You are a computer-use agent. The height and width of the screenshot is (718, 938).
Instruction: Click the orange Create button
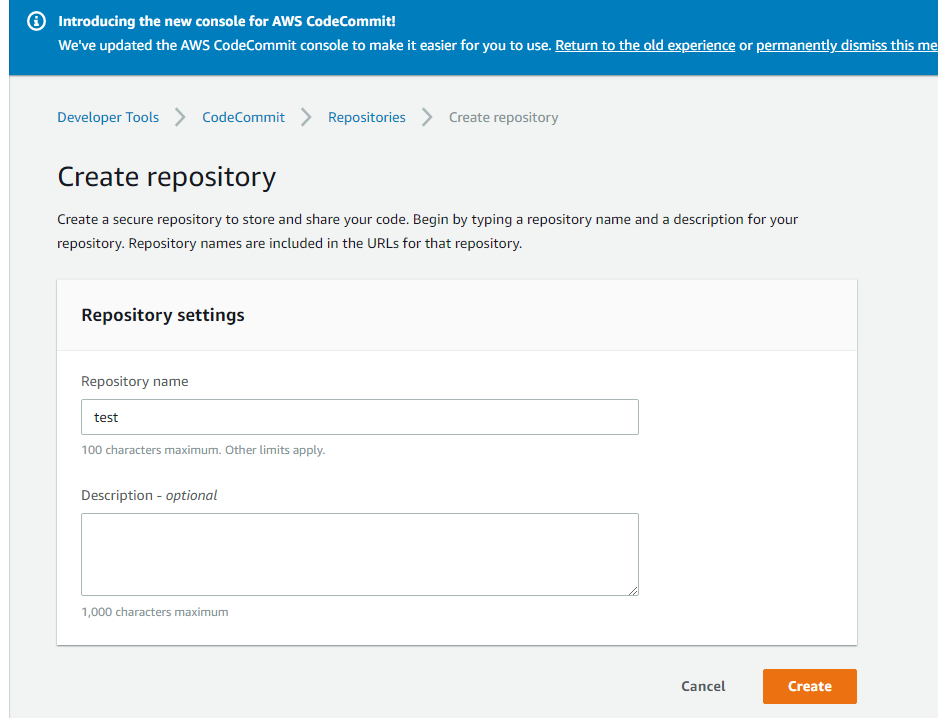click(x=809, y=686)
